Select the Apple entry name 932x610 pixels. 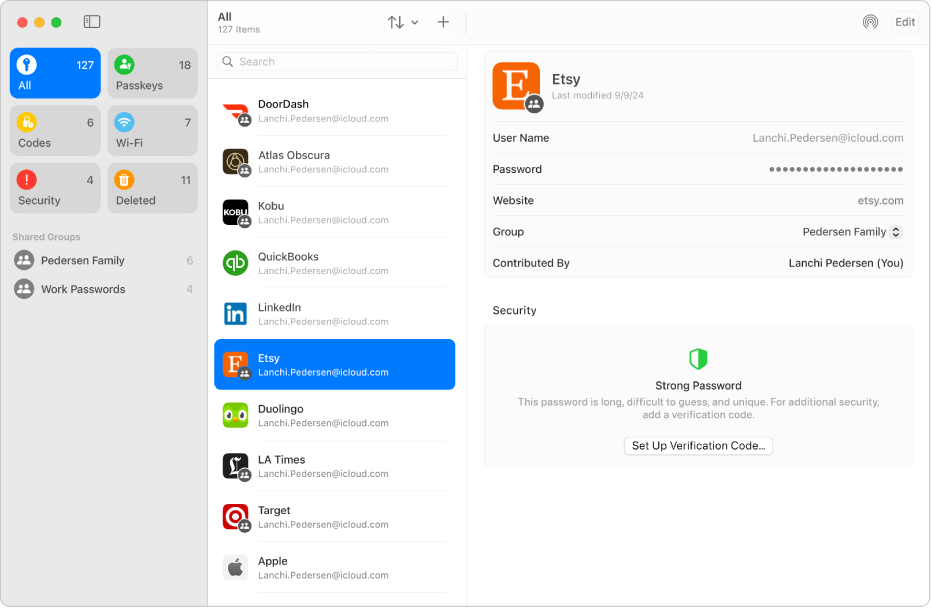click(272, 561)
